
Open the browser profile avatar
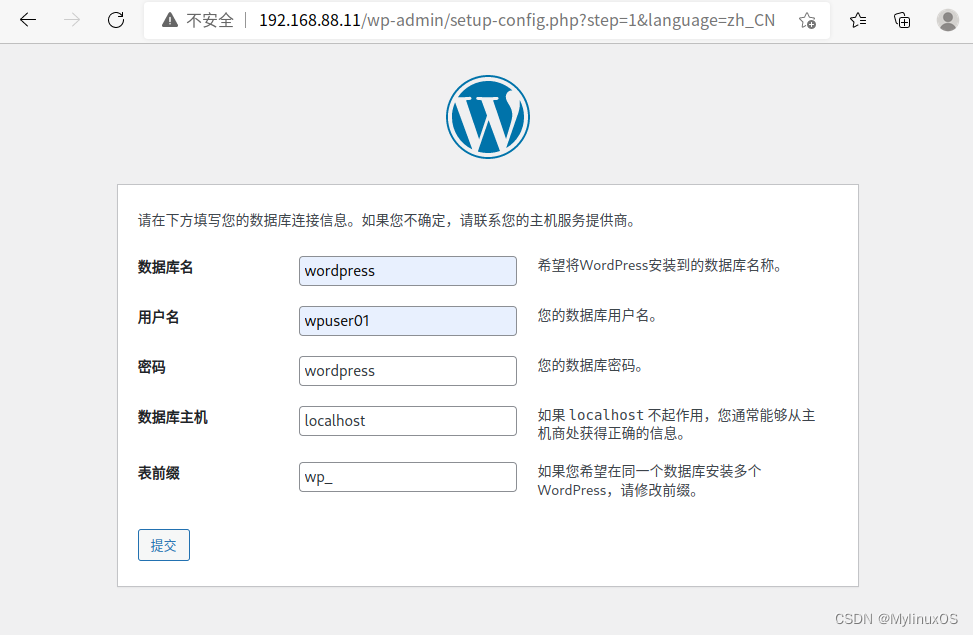point(948,20)
